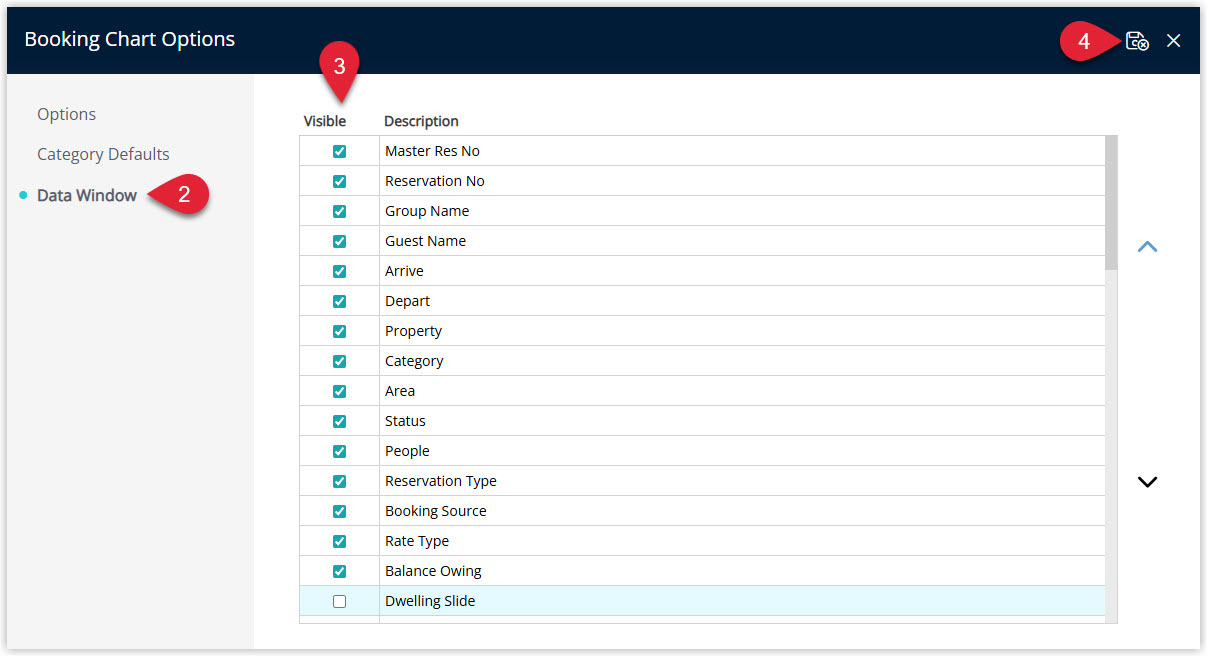Open the Category Defaults section
Screen dimensions: 1208x657
pos(103,154)
